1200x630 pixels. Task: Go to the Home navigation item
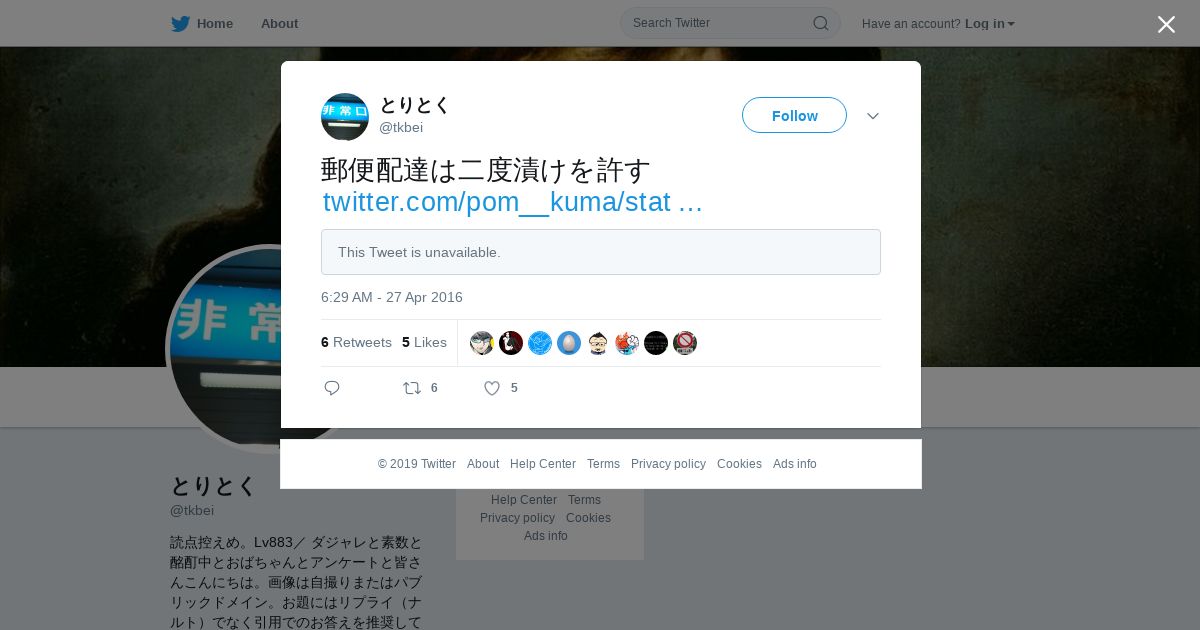point(203,24)
